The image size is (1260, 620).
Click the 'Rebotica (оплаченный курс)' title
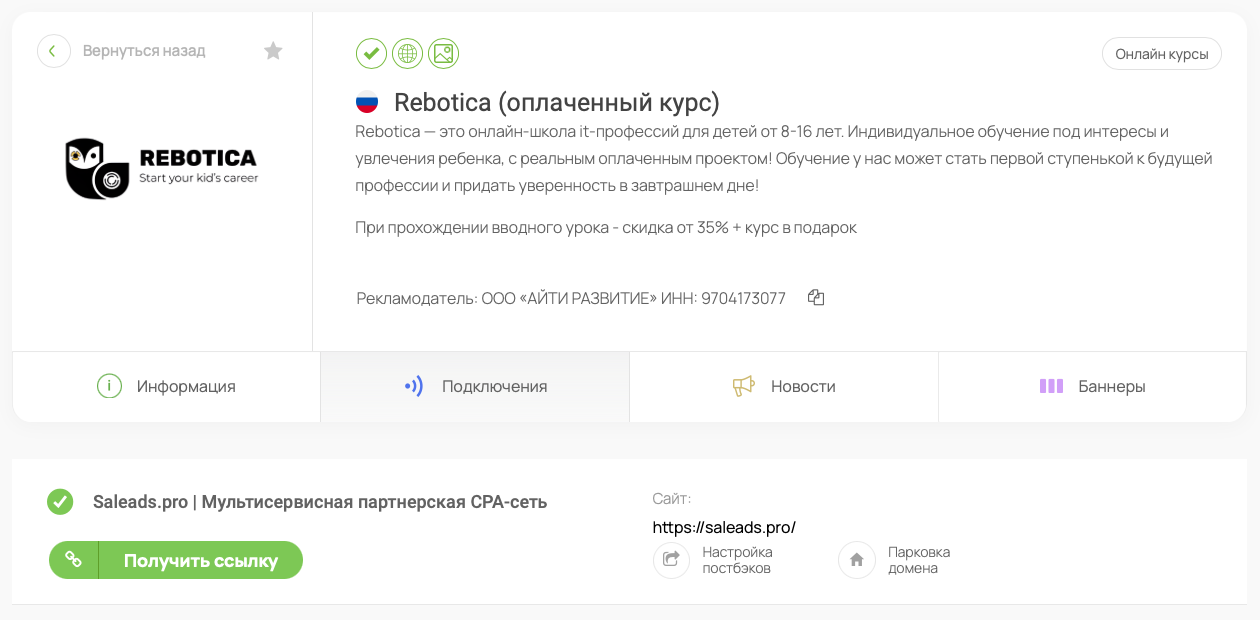[557, 102]
